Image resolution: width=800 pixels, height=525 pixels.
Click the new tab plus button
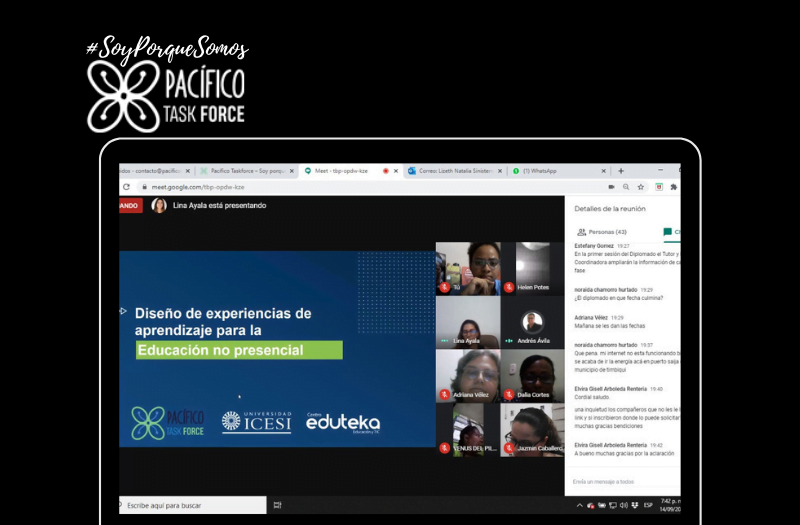(x=621, y=171)
